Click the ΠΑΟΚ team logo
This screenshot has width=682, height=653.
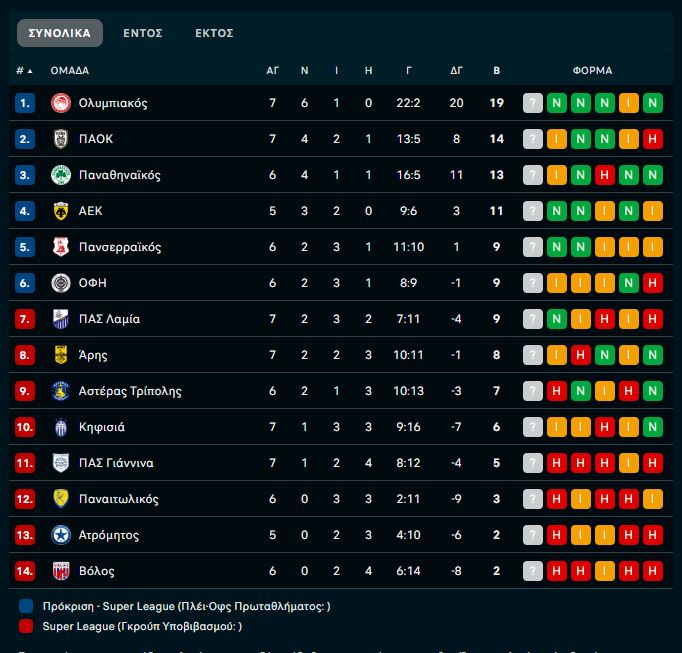click(x=60, y=139)
